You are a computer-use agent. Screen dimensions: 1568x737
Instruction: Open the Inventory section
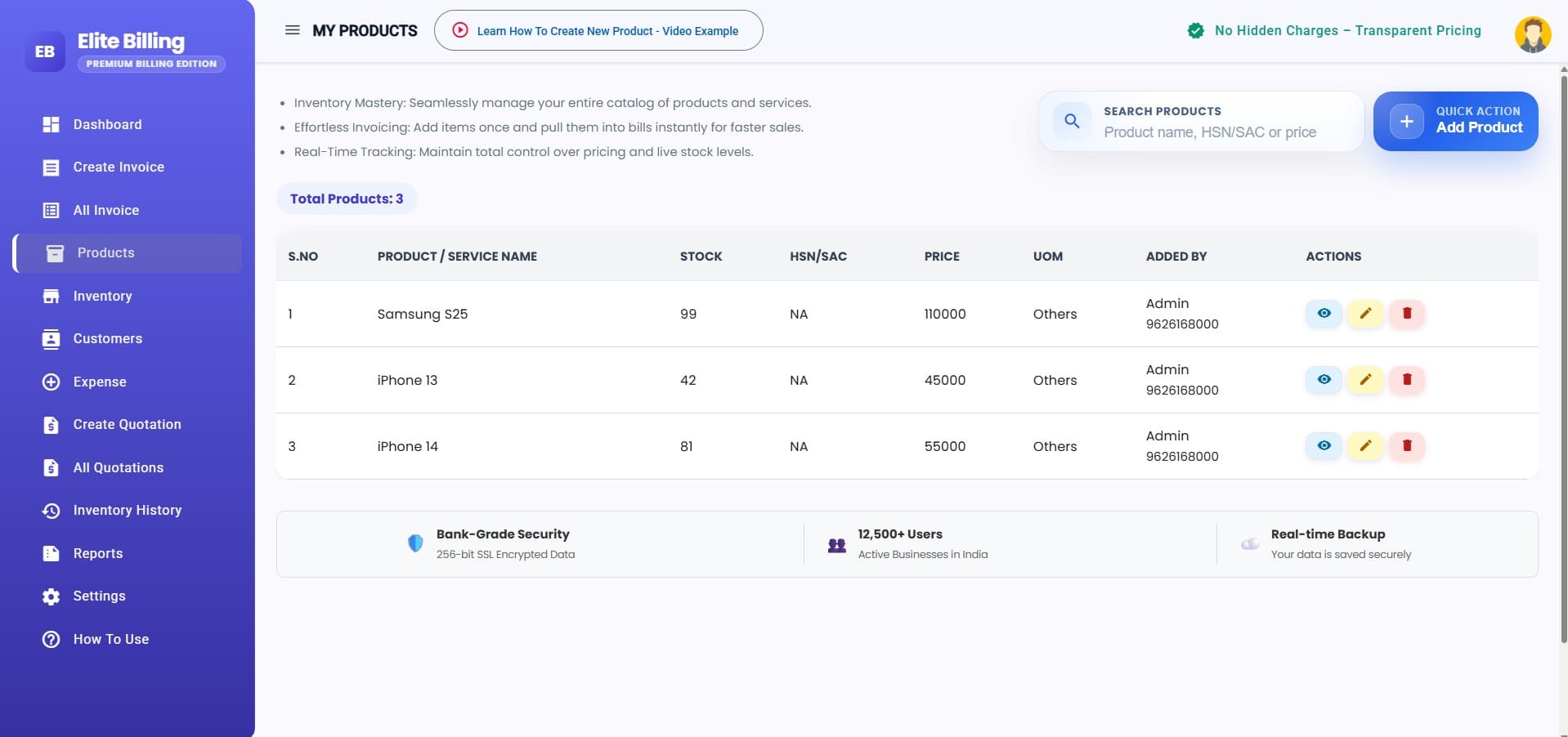(102, 296)
